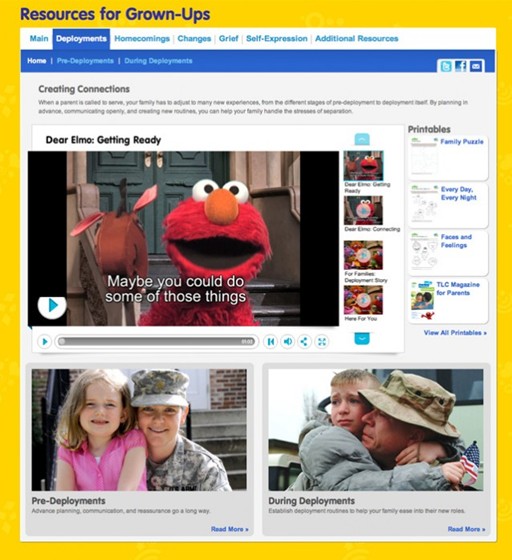
Task: Play the video with the overlay play button
Action: (x=52, y=305)
